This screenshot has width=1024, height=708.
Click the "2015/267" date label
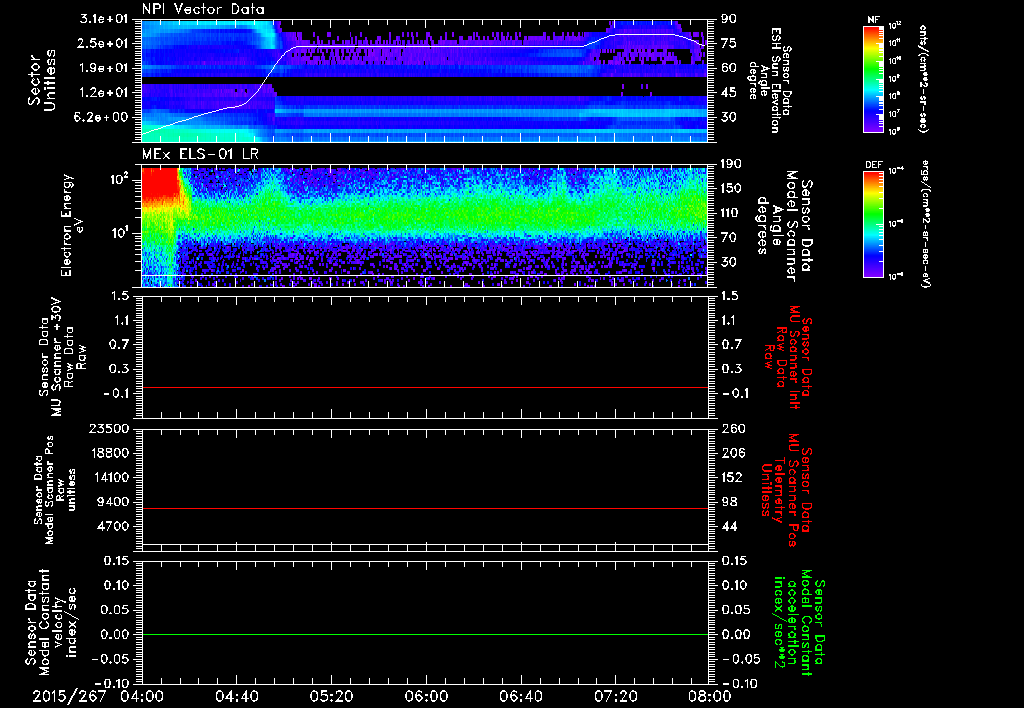69,696
